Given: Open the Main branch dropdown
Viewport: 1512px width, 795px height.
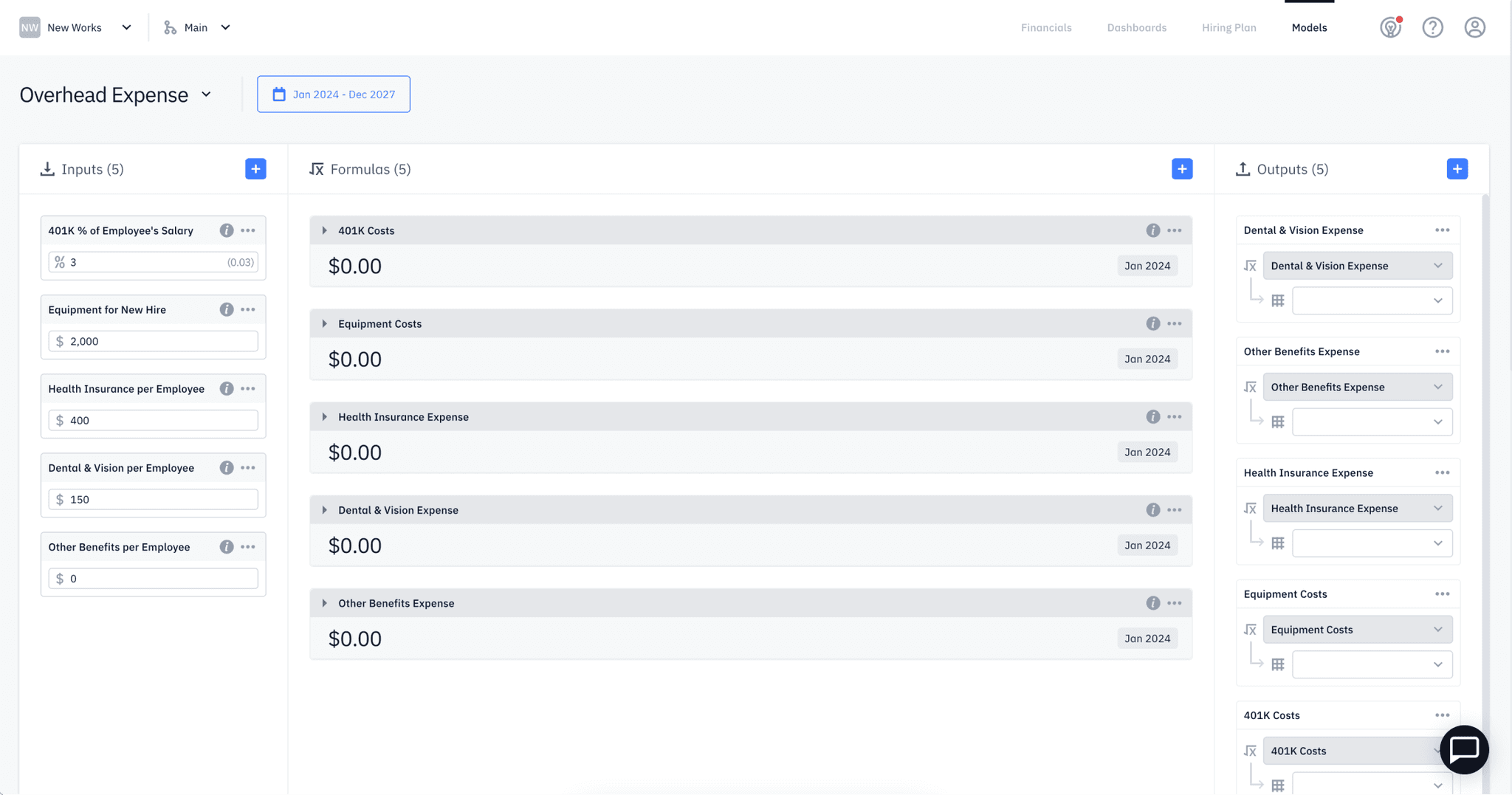Looking at the screenshot, I should 197,27.
